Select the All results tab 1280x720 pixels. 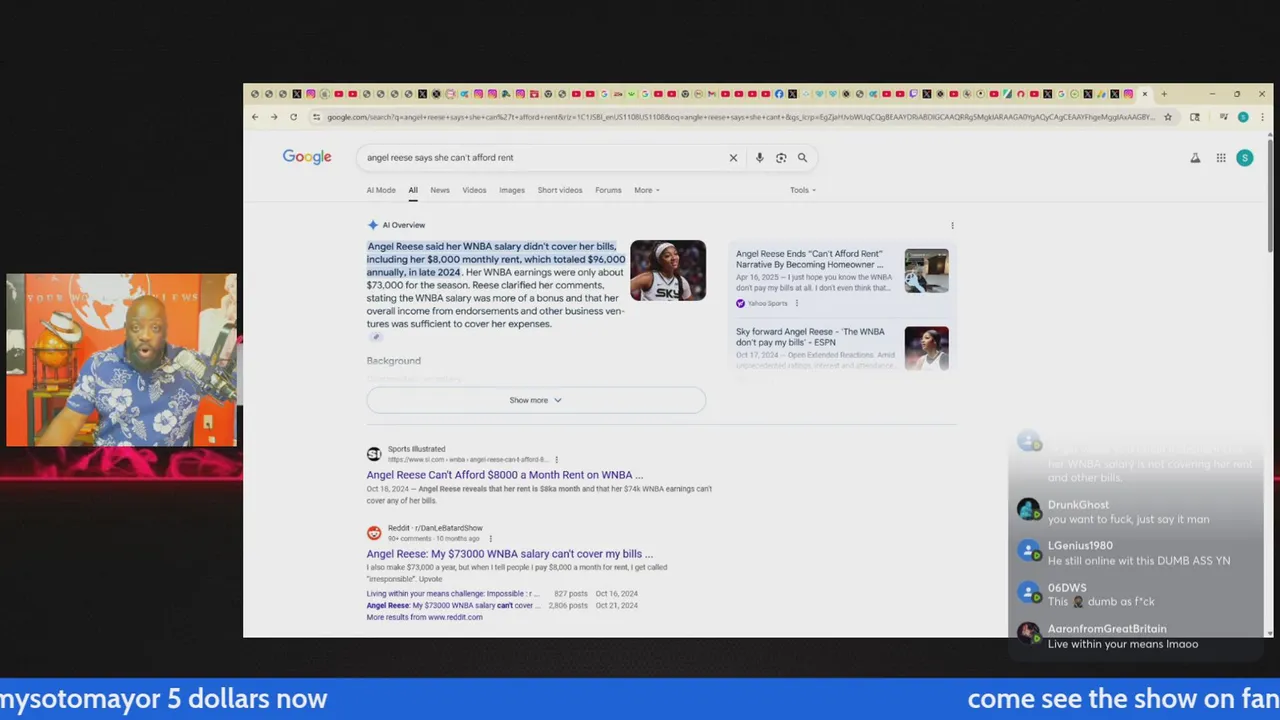point(413,190)
